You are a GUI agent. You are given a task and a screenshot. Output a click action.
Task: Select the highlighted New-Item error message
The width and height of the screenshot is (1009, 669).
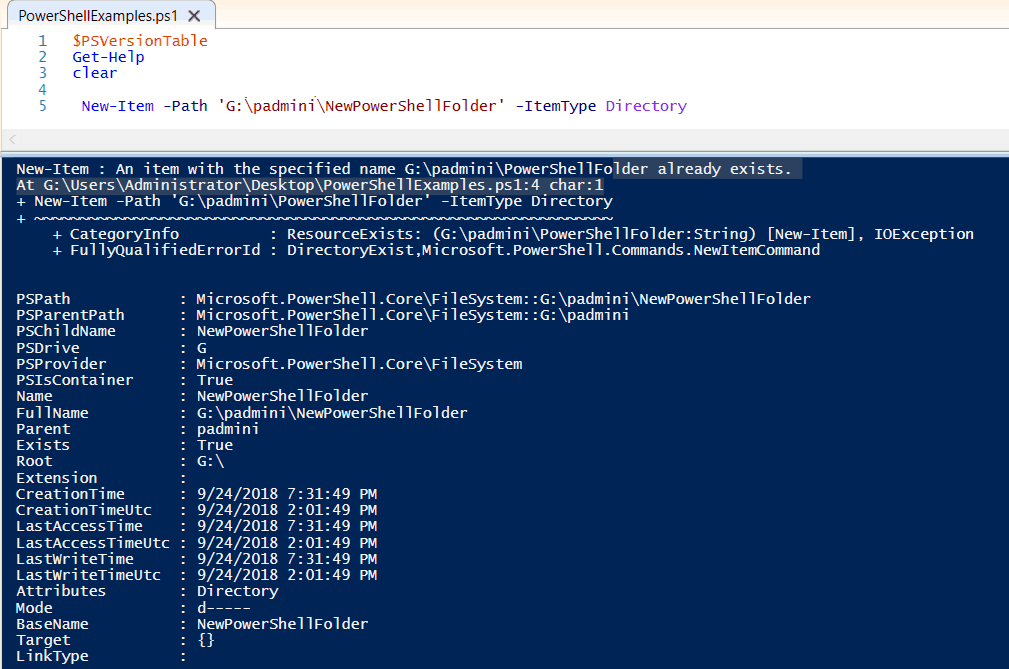(400, 168)
